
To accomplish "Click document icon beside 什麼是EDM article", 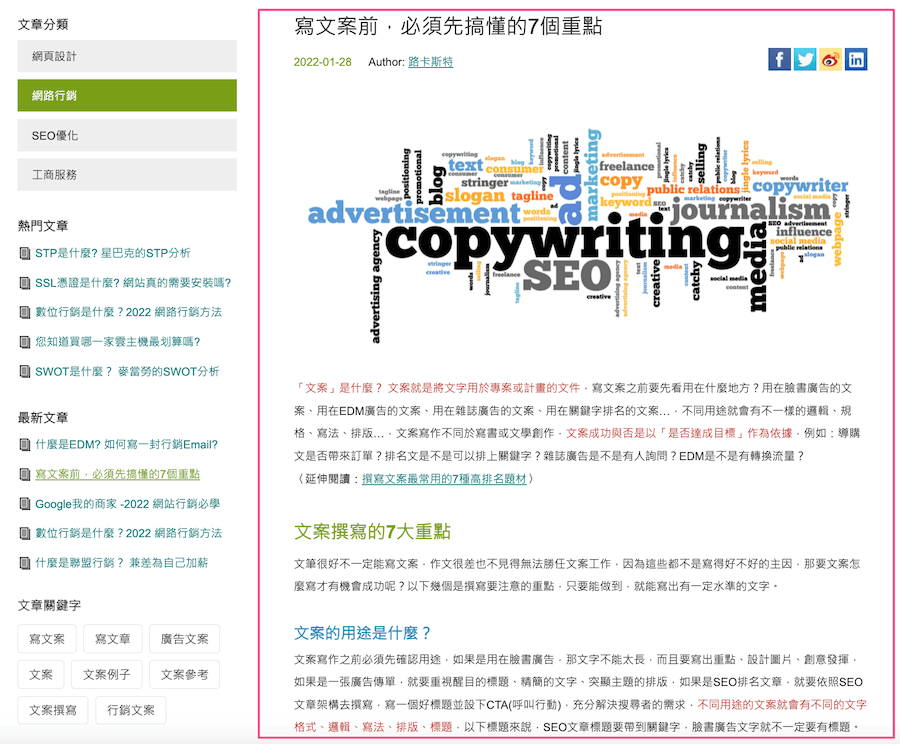I will (25, 444).
